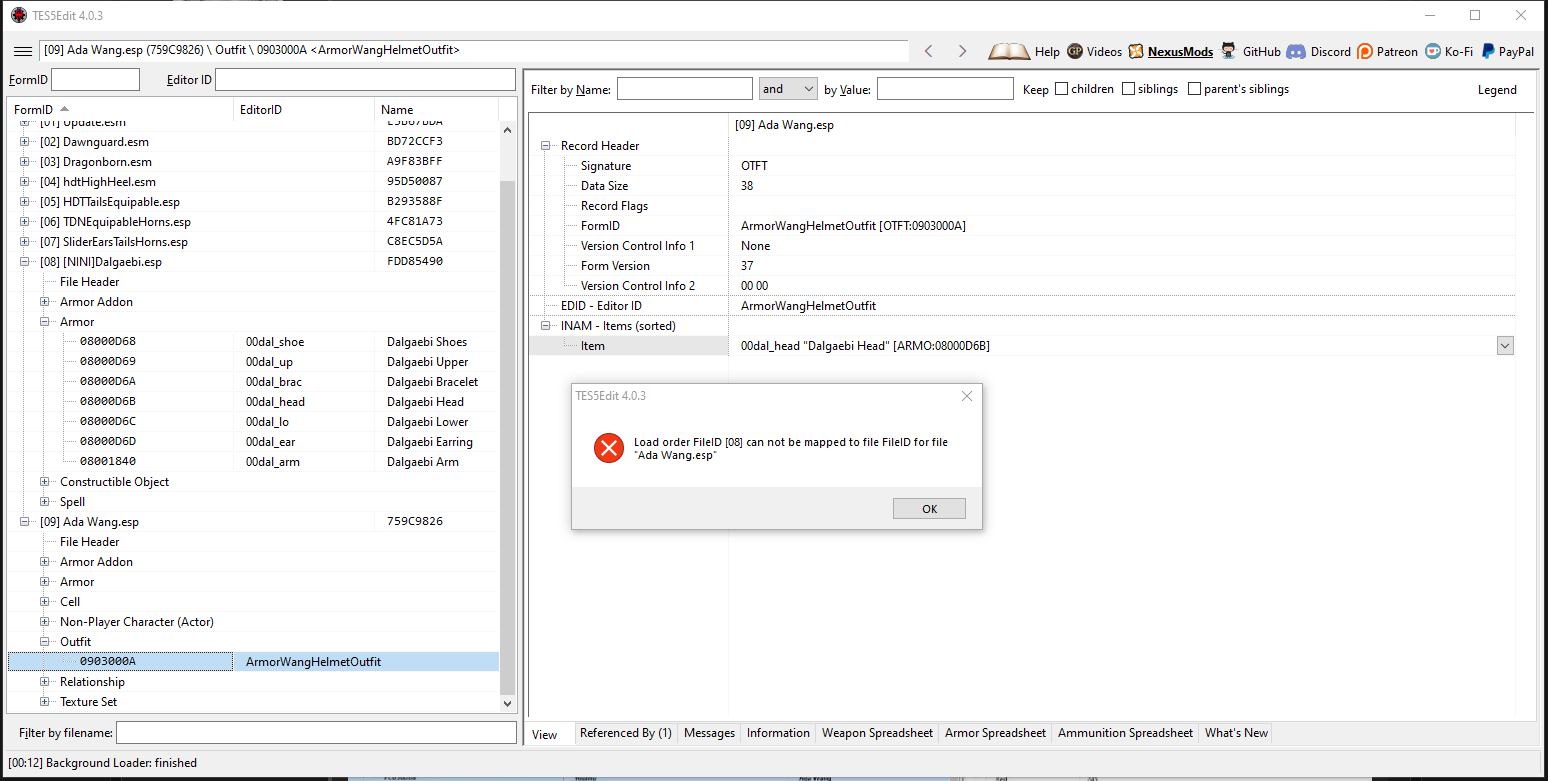Navigate back with left arrow

tap(928, 51)
